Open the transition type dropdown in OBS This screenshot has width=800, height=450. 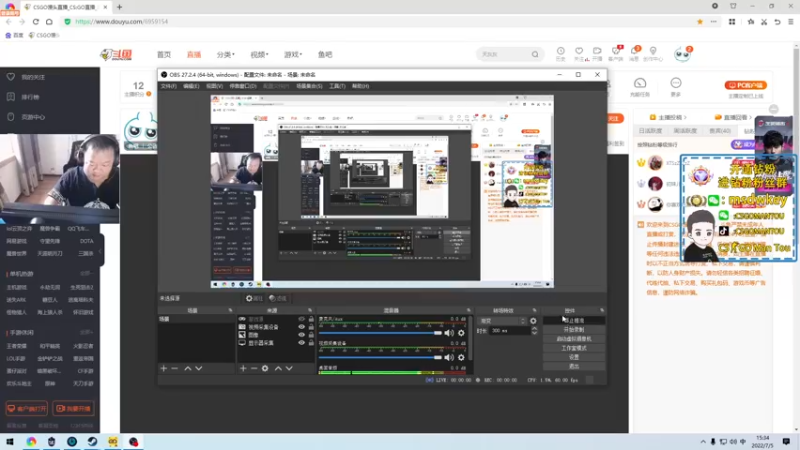click(x=503, y=321)
